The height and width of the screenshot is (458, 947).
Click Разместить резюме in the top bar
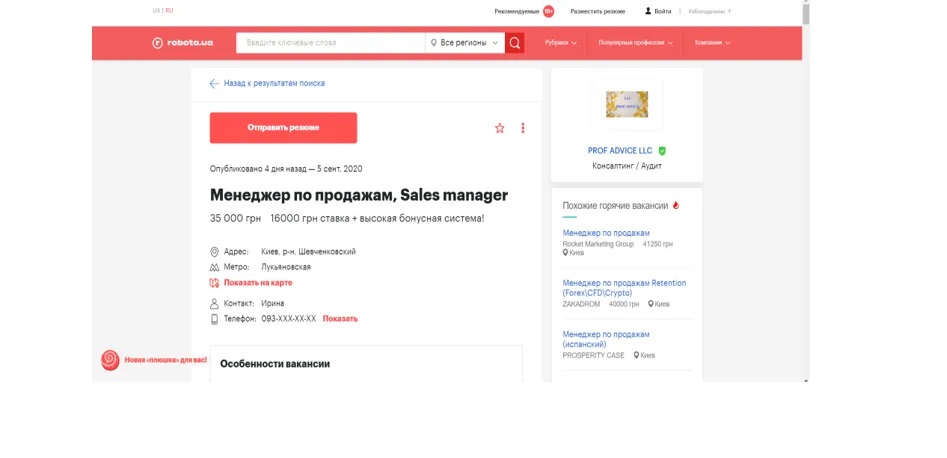(597, 11)
